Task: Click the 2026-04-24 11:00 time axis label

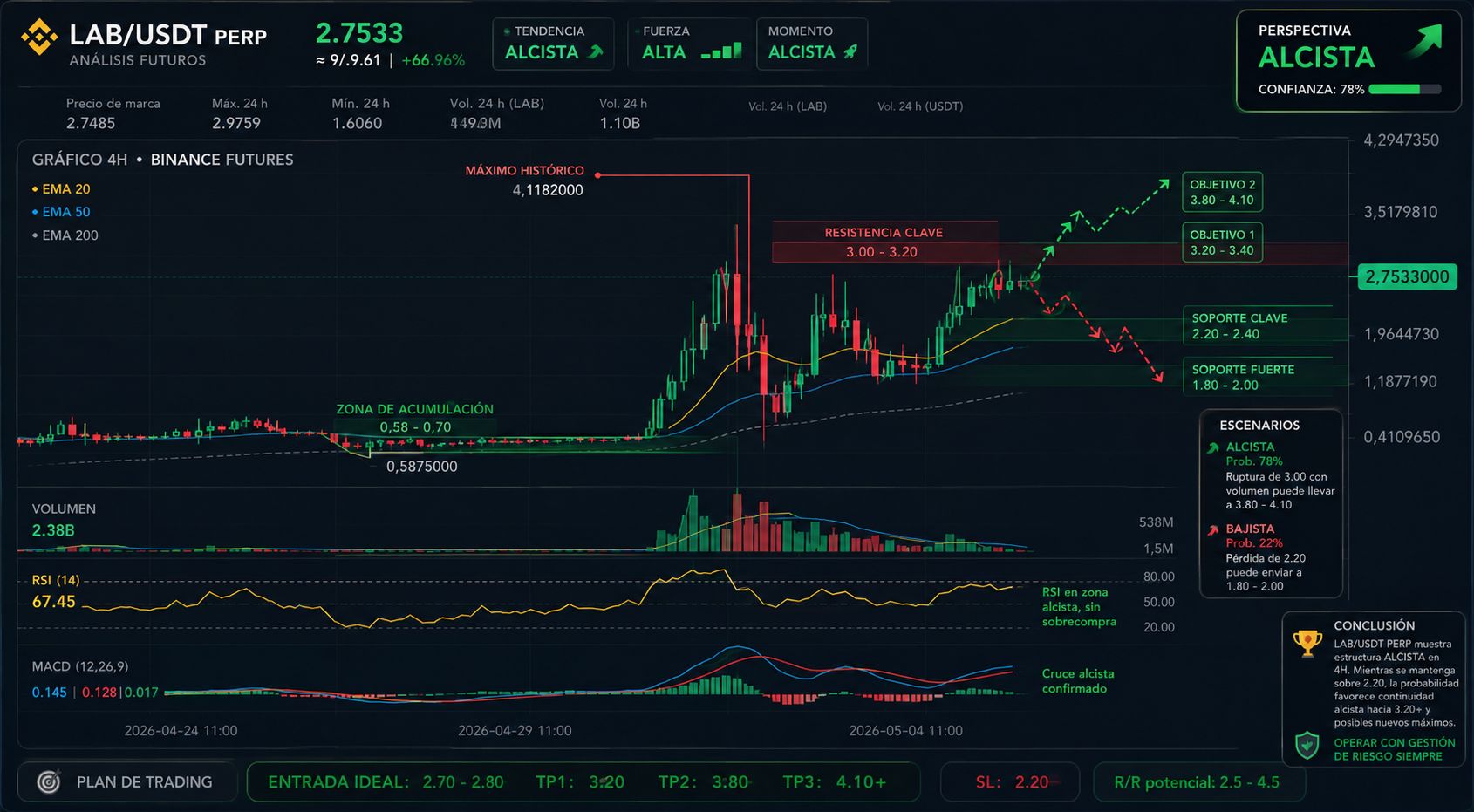Action: point(181,731)
